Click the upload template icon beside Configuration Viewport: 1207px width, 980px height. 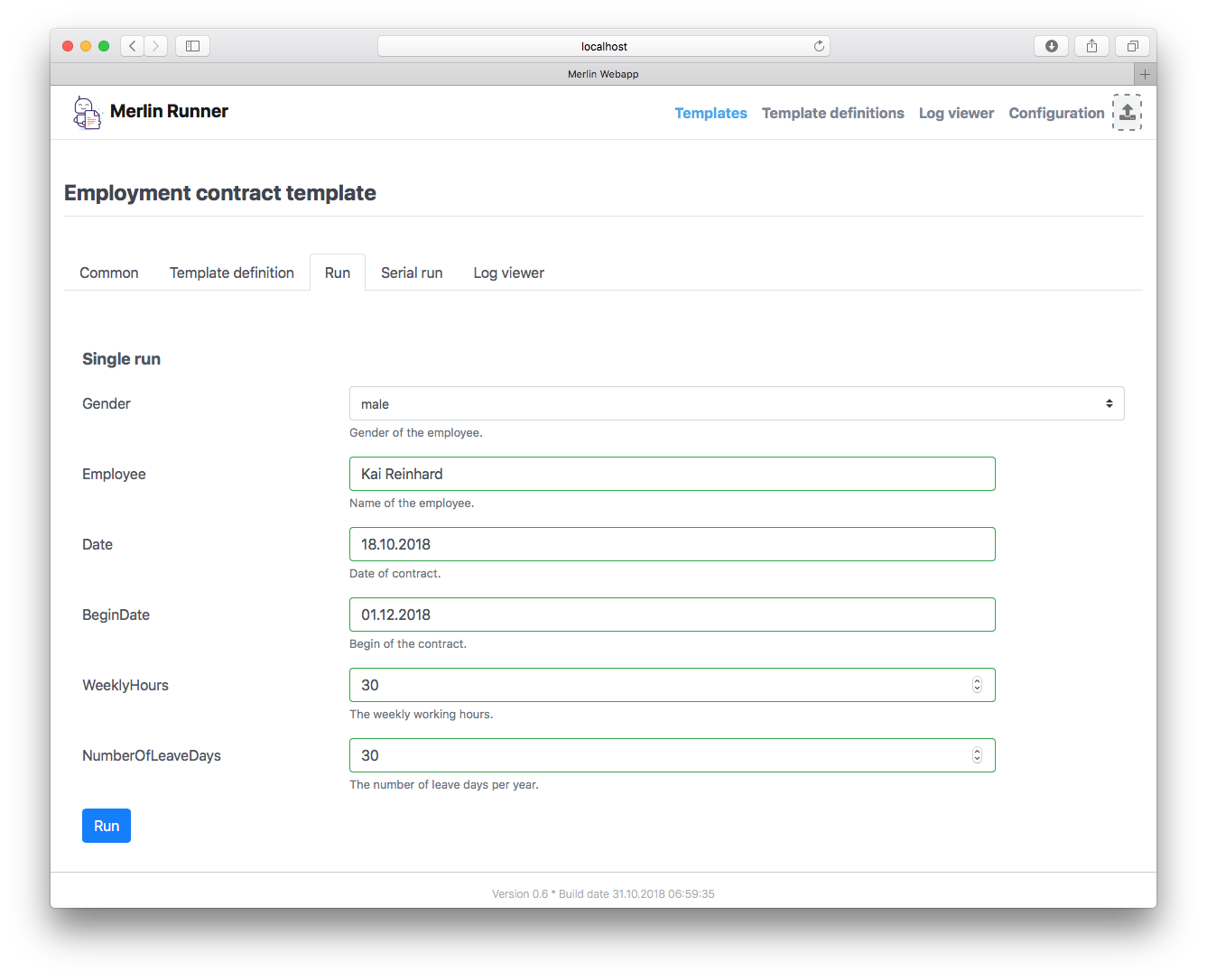pyautogui.click(x=1127, y=112)
